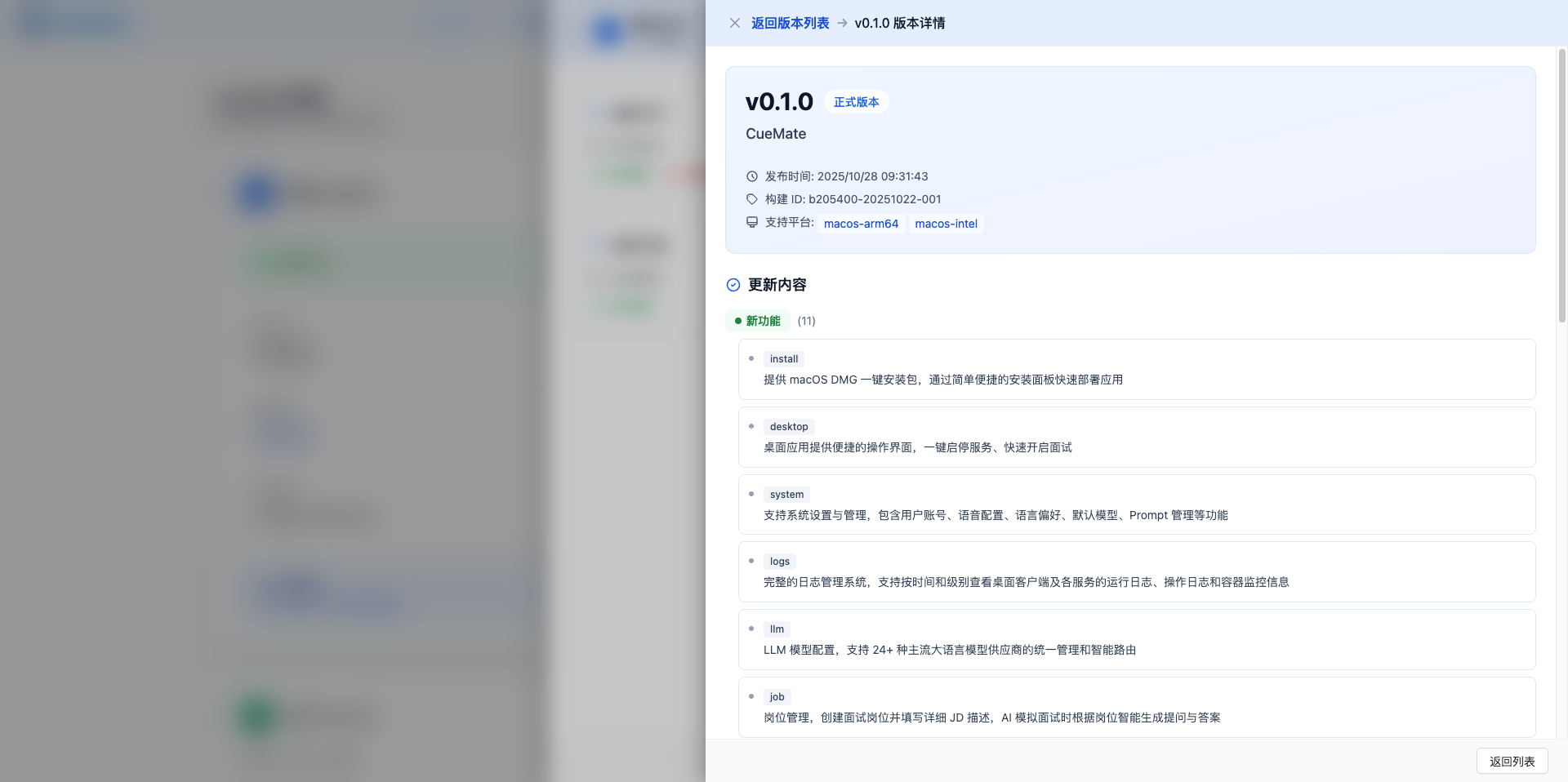The width and height of the screenshot is (1568, 782).
Task: Select the macos-intel platform tag
Action: [x=946, y=224]
